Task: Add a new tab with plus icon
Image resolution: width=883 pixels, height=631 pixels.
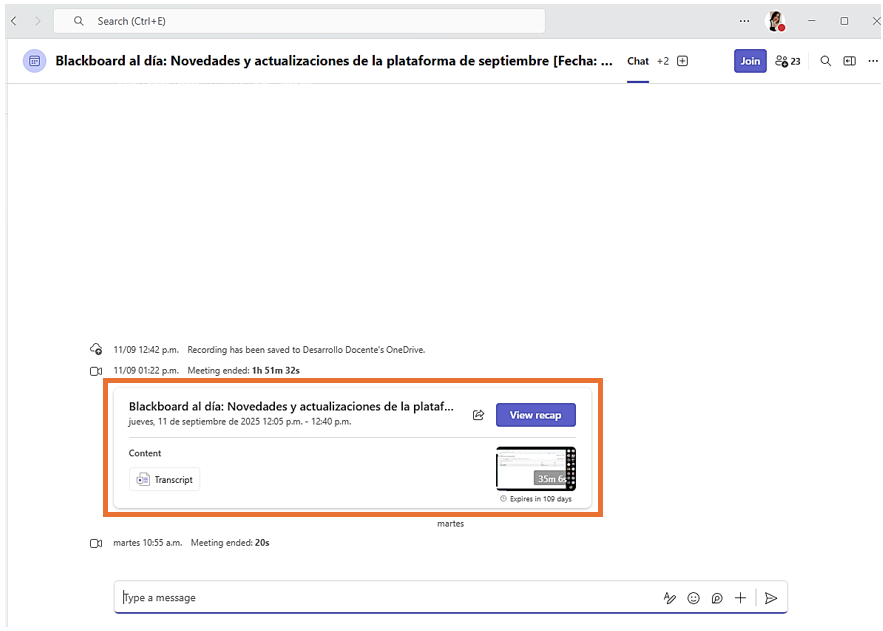Action: point(683,61)
